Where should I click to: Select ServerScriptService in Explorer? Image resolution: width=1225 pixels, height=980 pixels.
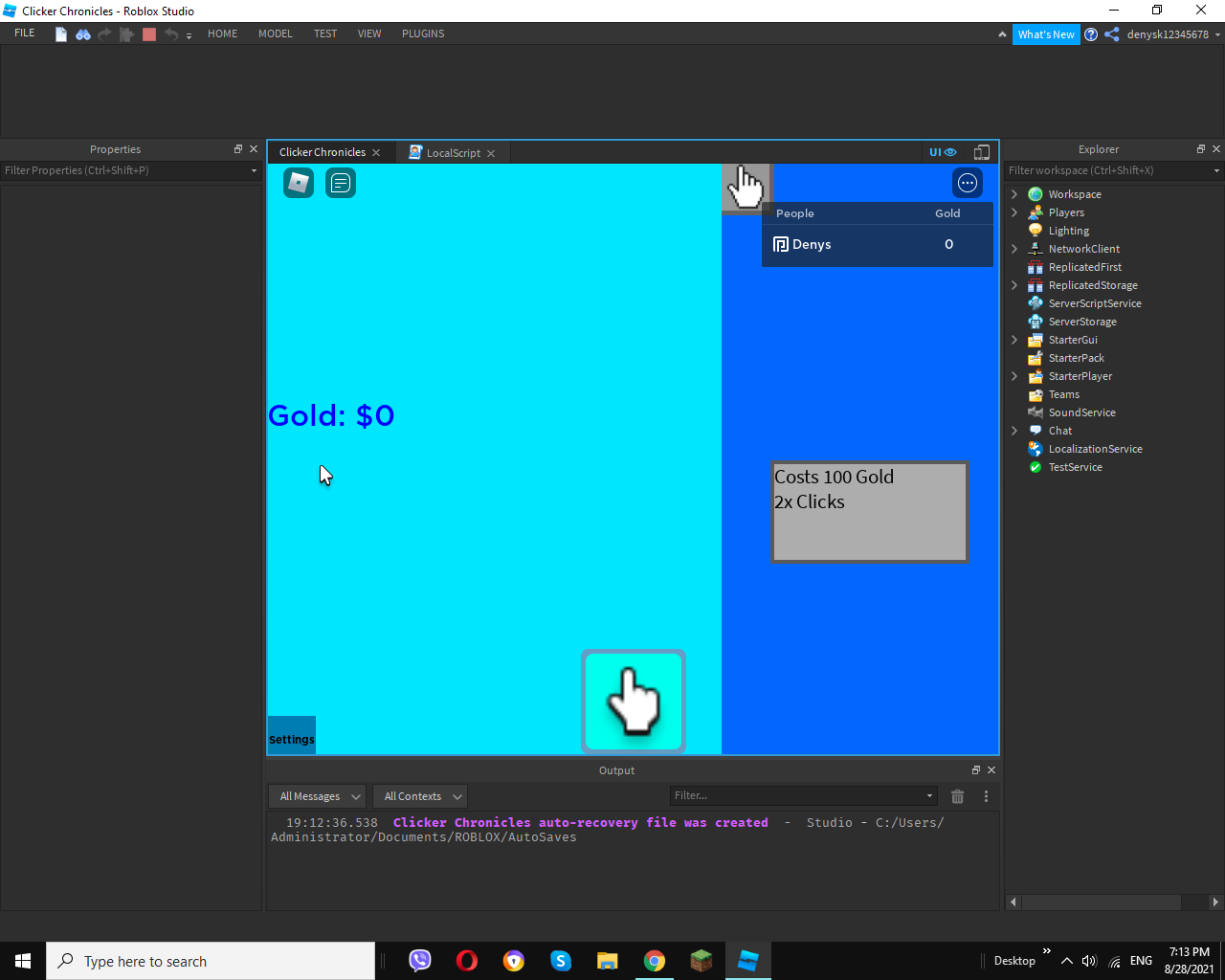[x=1095, y=303]
